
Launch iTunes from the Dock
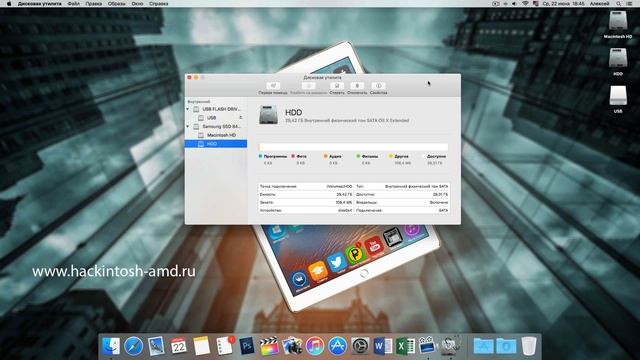click(315, 346)
